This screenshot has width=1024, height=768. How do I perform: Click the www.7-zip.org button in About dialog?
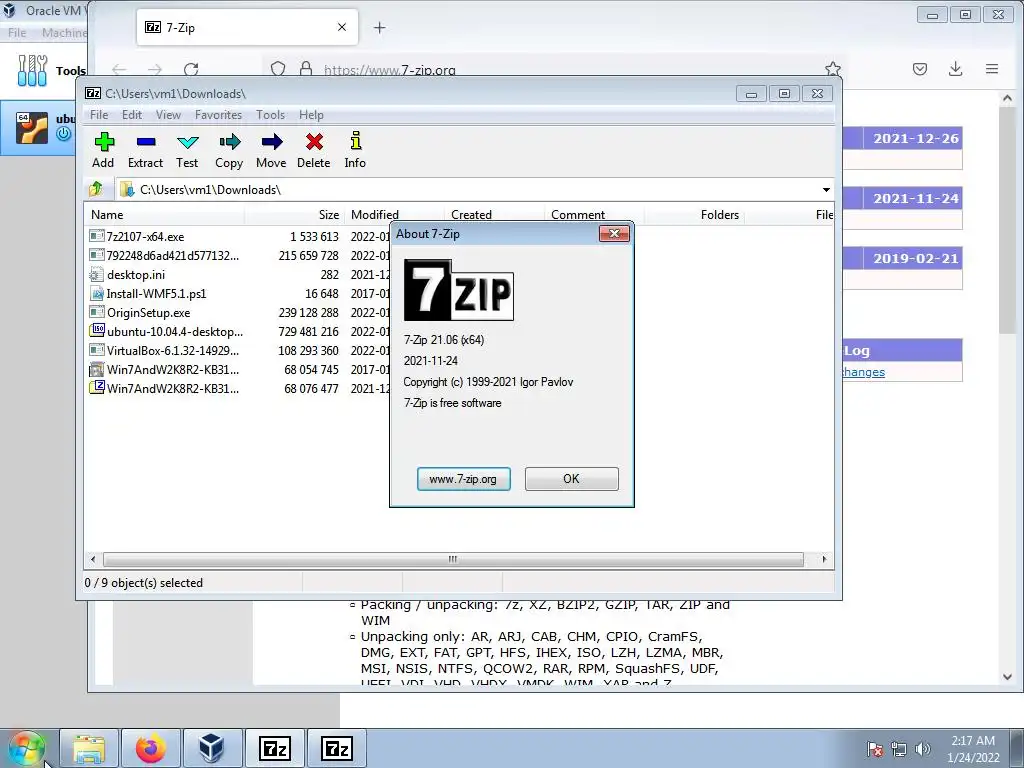(464, 479)
